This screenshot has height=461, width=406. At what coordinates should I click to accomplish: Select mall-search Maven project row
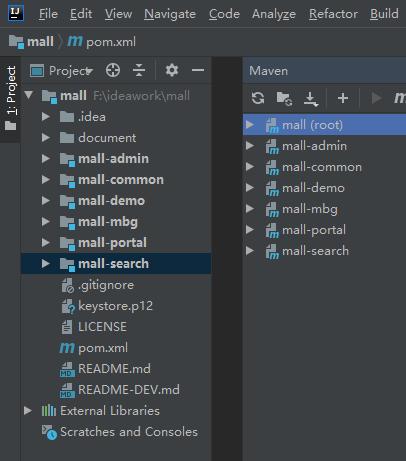324,251
